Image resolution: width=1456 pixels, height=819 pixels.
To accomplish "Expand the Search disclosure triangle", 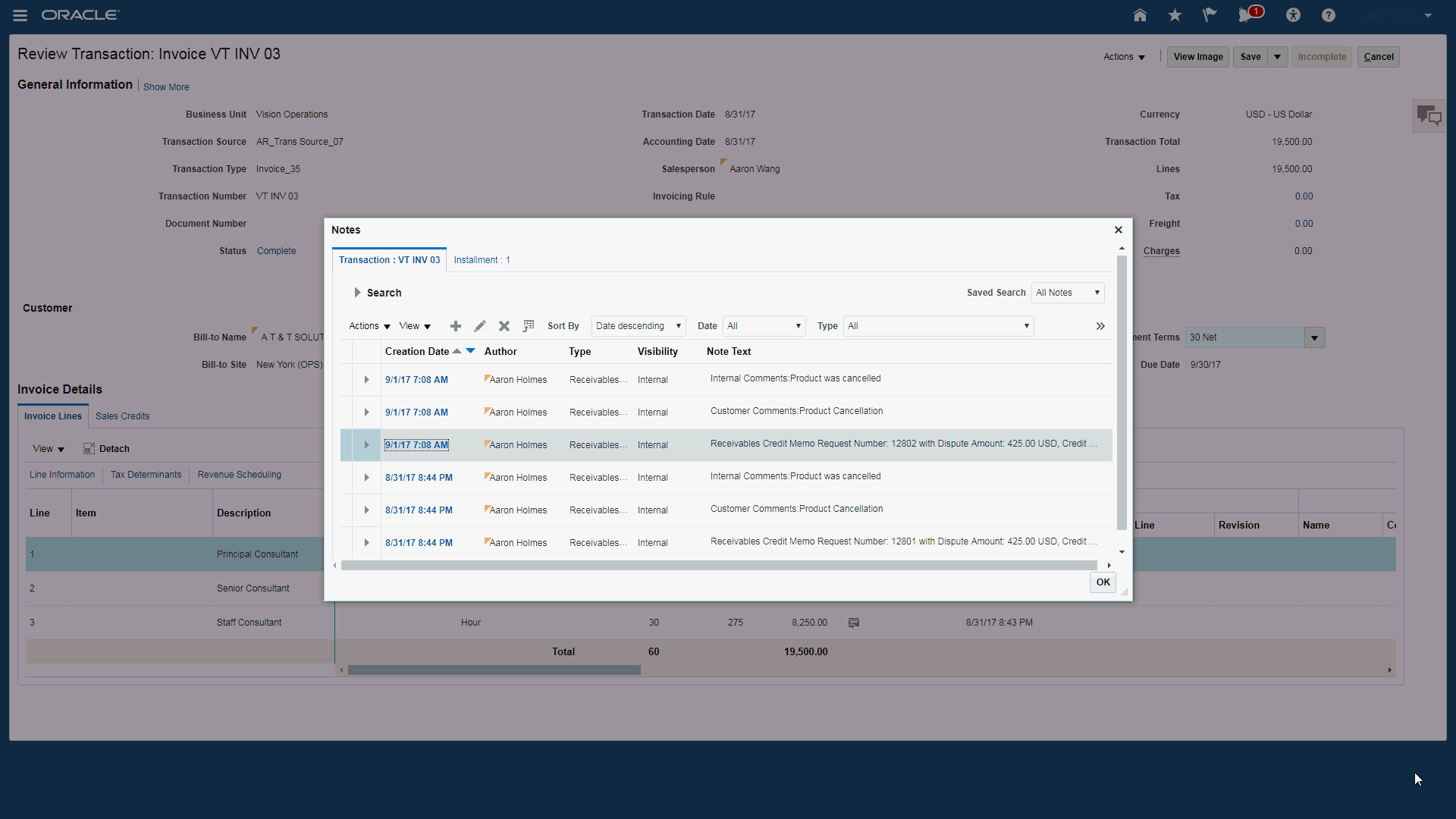I will coord(357,293).
